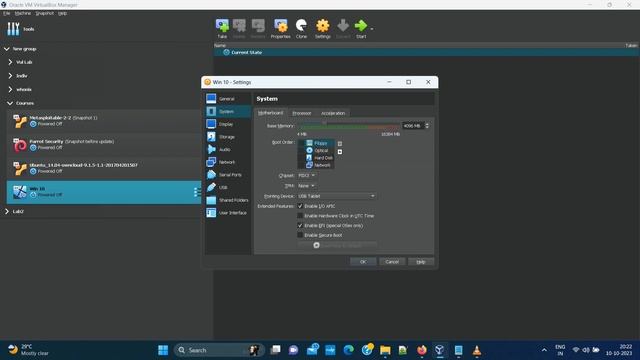The height and width of the screenshot is (360, 640).
Task: Open the File menu
Action: 7,13
